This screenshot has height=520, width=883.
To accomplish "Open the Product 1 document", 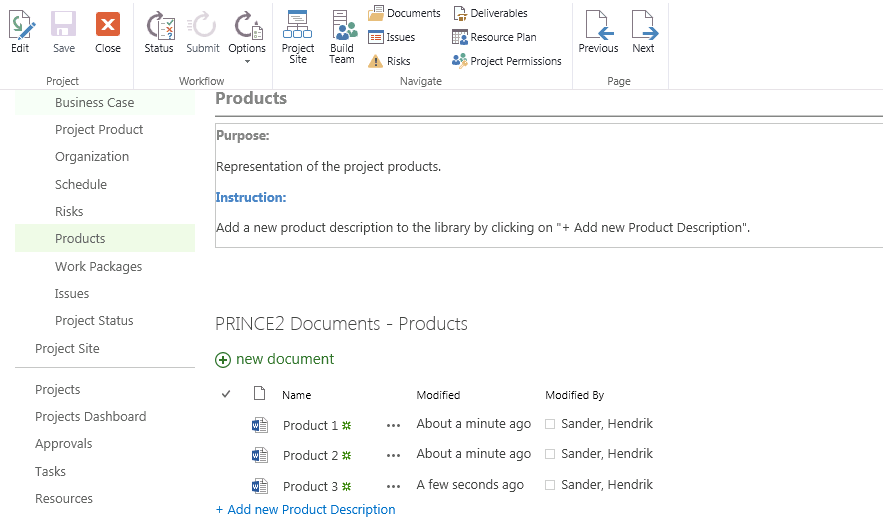I will (x=310, y=425).
